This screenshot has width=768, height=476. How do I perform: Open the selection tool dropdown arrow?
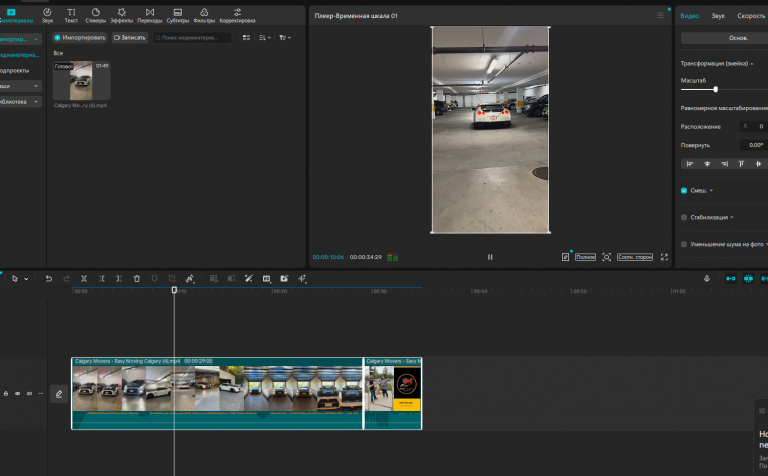[x=26, y=279]
